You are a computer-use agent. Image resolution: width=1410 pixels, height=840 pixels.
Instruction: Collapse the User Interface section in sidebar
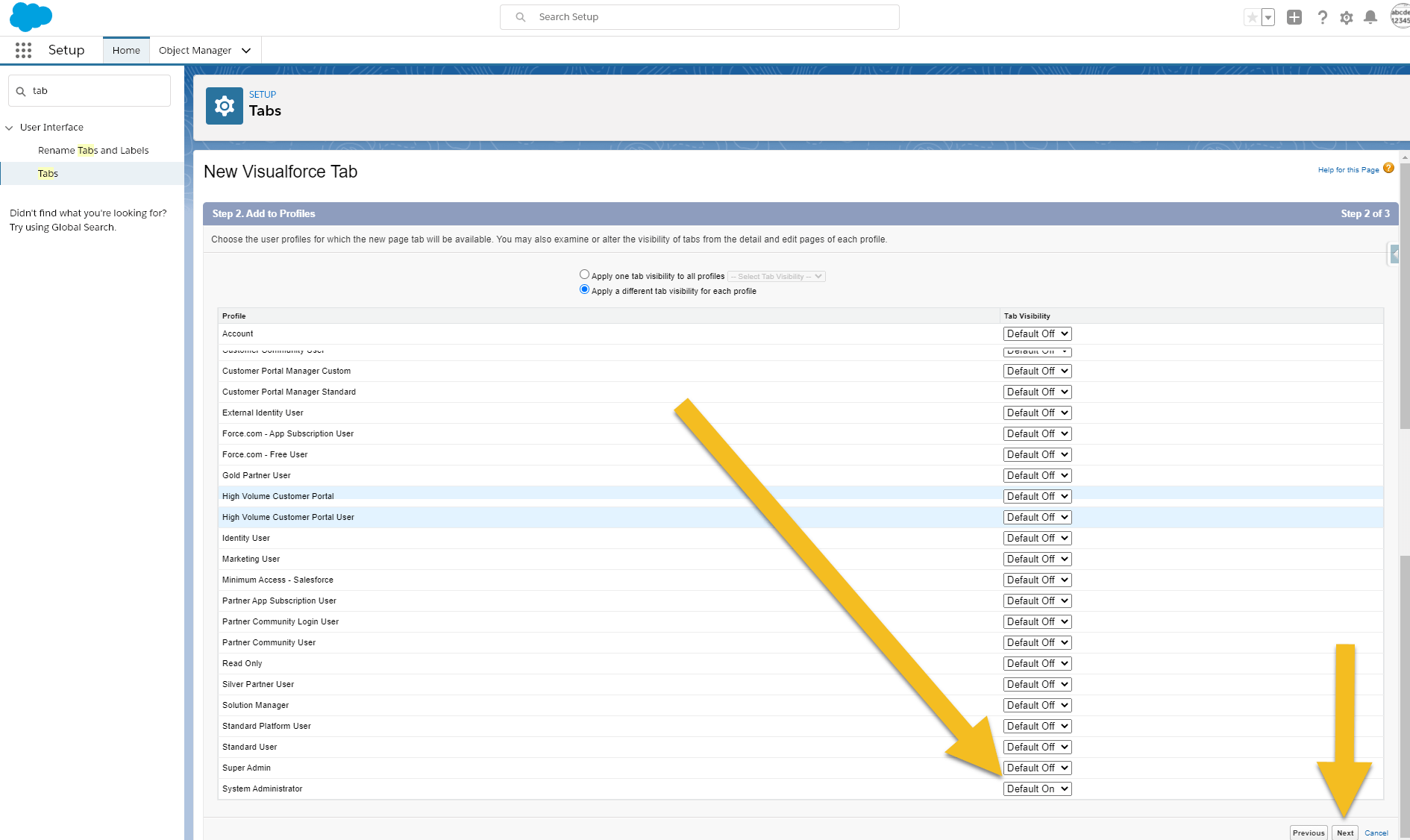[x=8, y=127]
